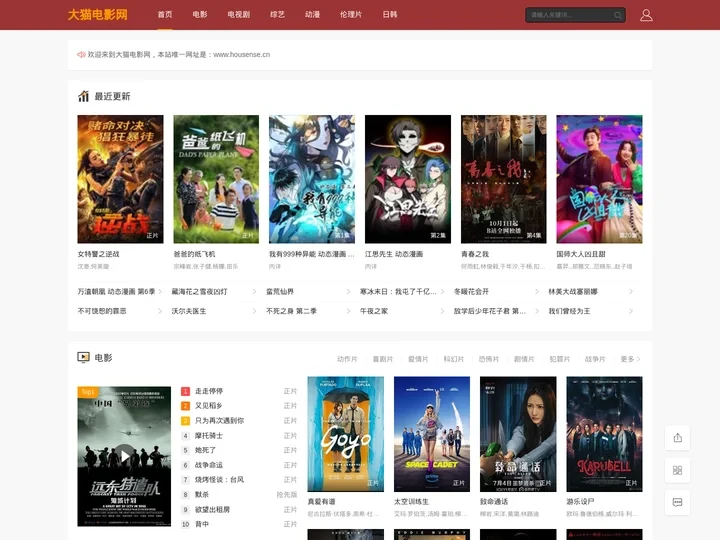The height and width of the screenshot is (540, 720).
Task: Open the 江思先生 poster
Action: click(x=408, y=179)
